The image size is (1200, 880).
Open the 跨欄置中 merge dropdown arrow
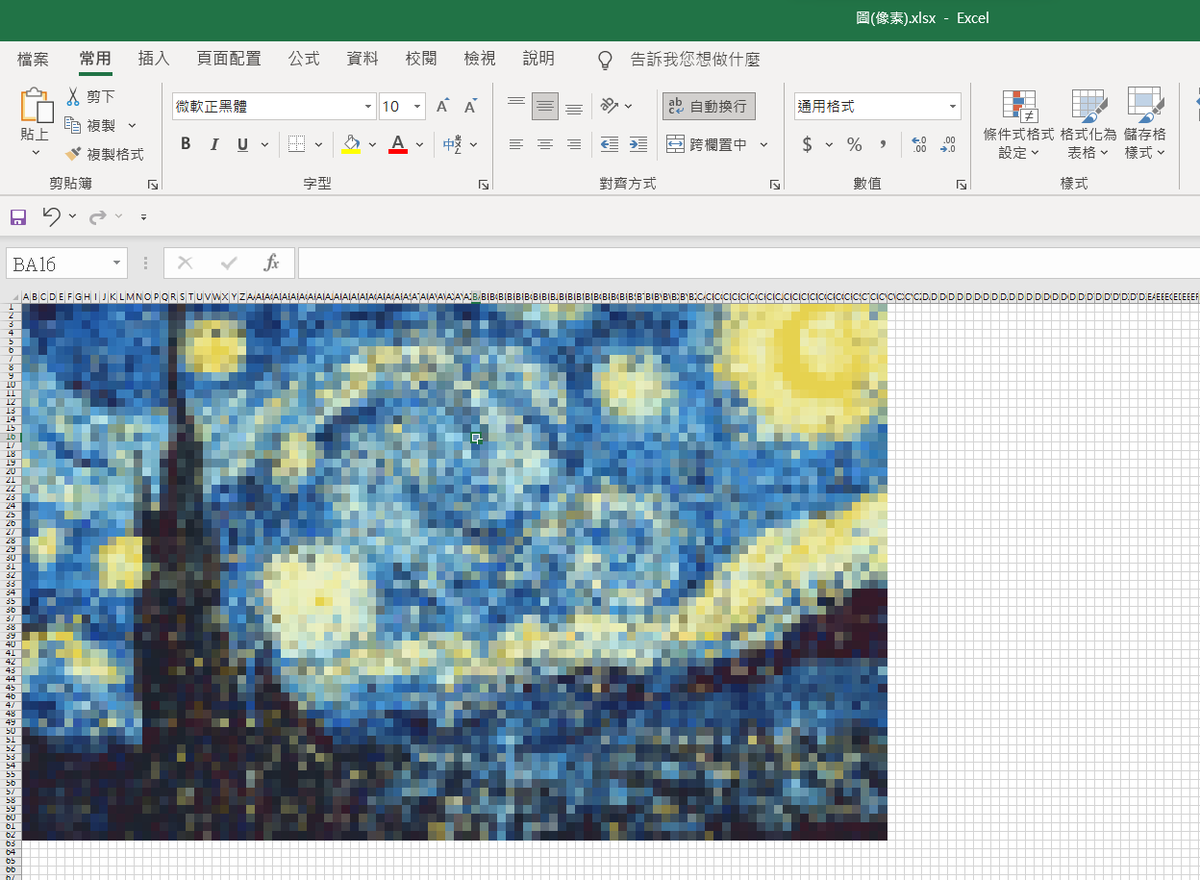pos(764,145)
